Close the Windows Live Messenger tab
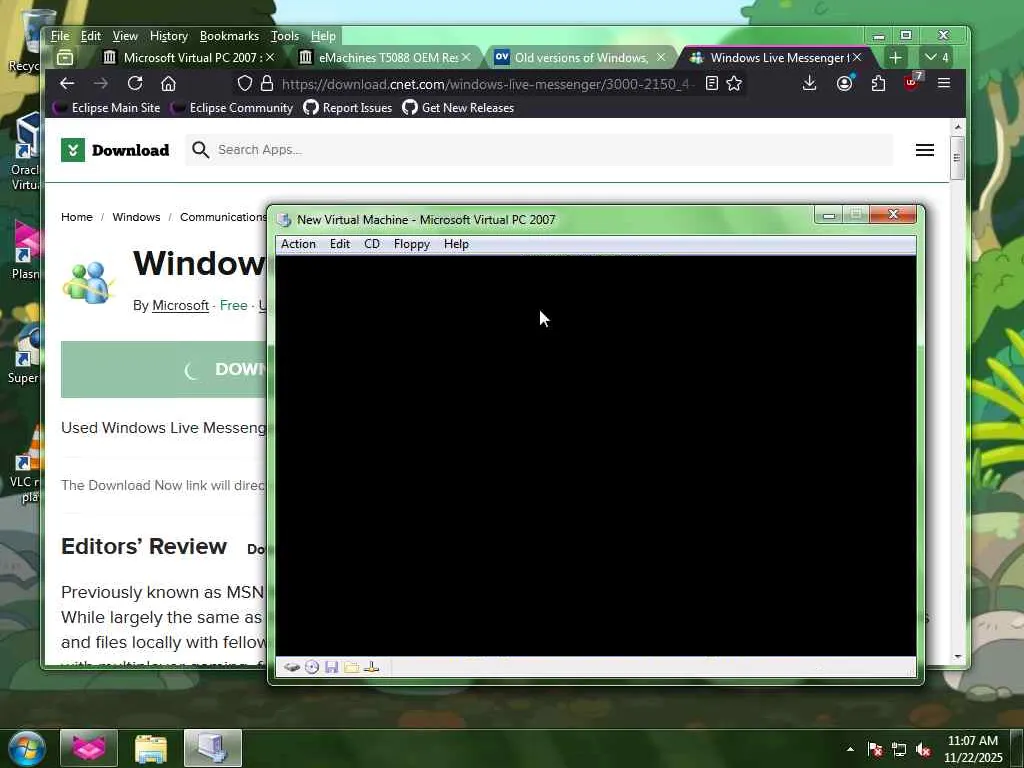1024x768 pixels. click(x=857, y=57)
